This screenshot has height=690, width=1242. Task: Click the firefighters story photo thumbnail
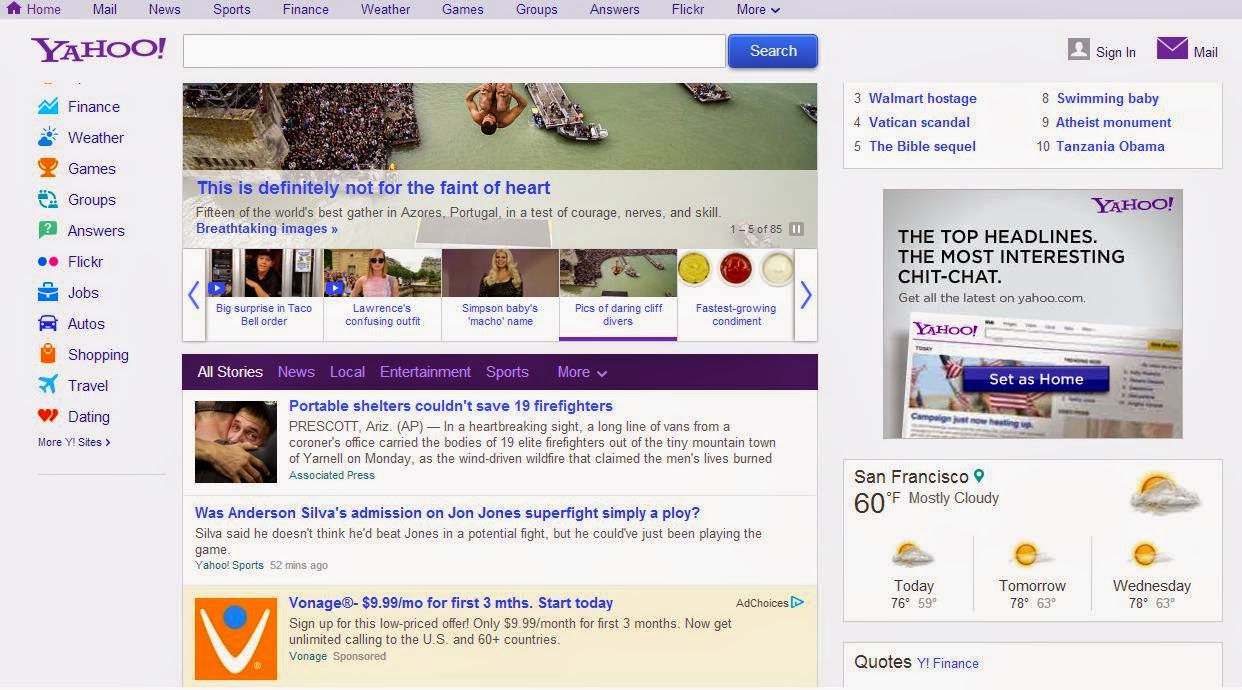(236, 442)
